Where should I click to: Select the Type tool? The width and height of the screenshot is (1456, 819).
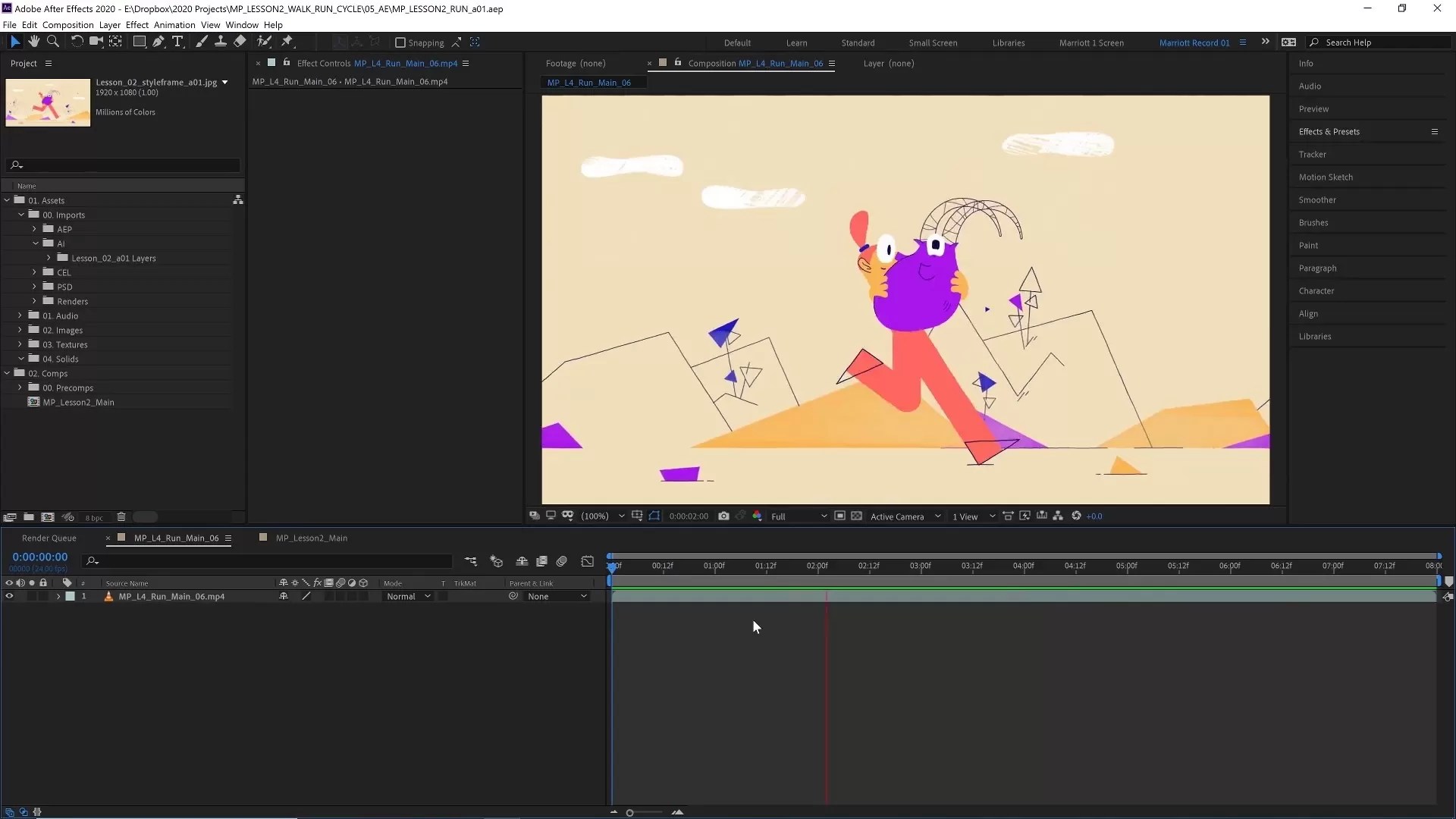[177, 42]
